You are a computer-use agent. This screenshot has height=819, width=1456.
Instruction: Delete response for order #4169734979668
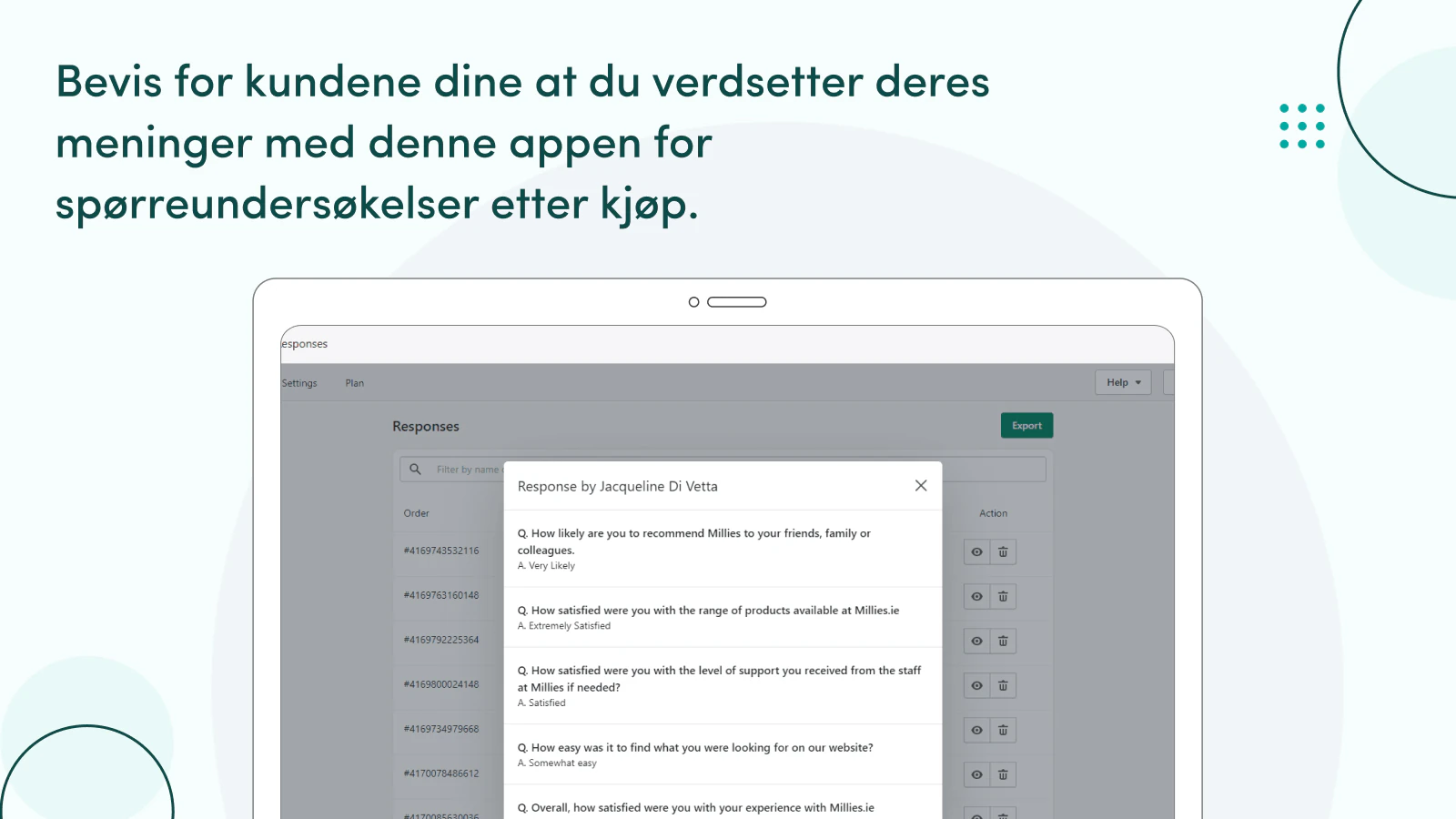pos(1003,731)
